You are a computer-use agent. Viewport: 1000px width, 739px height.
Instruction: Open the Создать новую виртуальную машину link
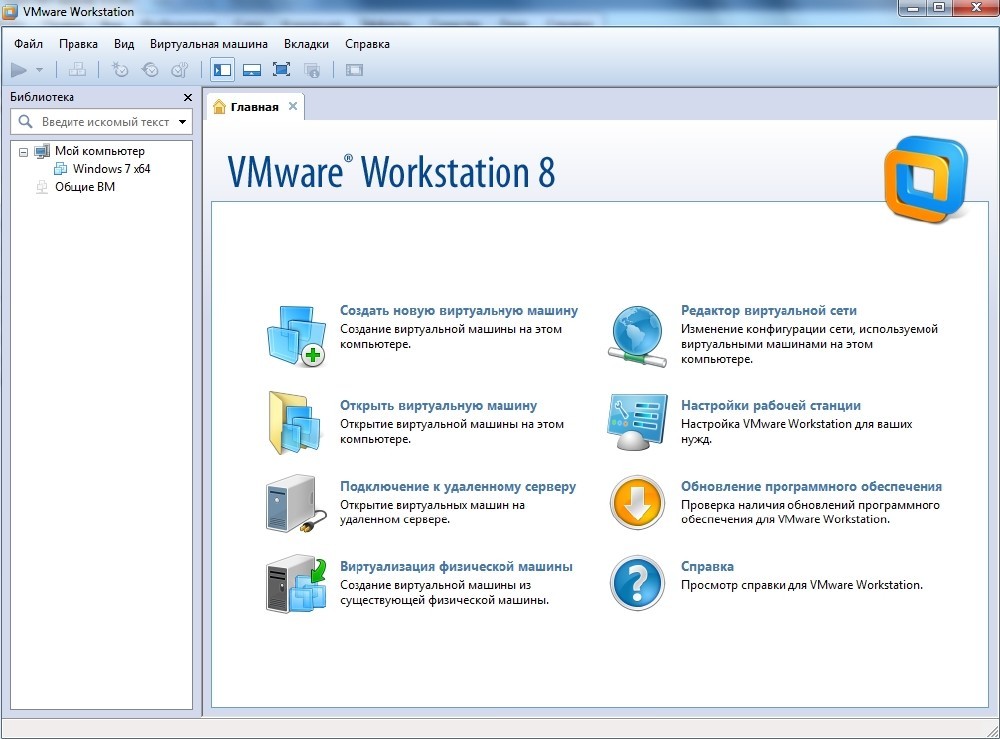[x=459, y=311]
